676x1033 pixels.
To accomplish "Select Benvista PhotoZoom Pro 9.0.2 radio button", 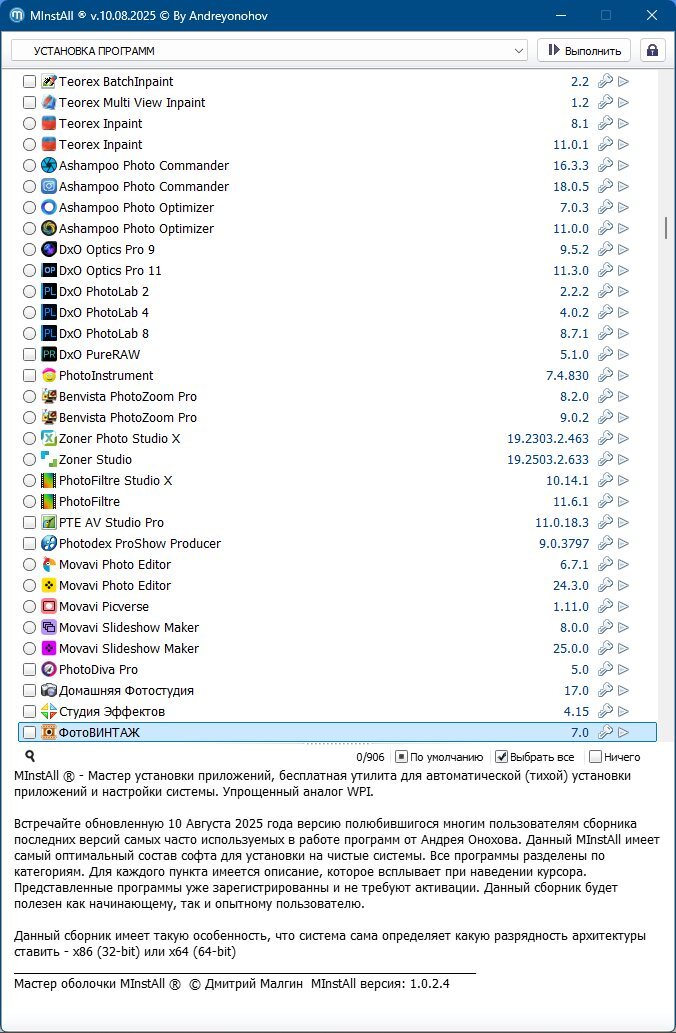I will (29, 418).
